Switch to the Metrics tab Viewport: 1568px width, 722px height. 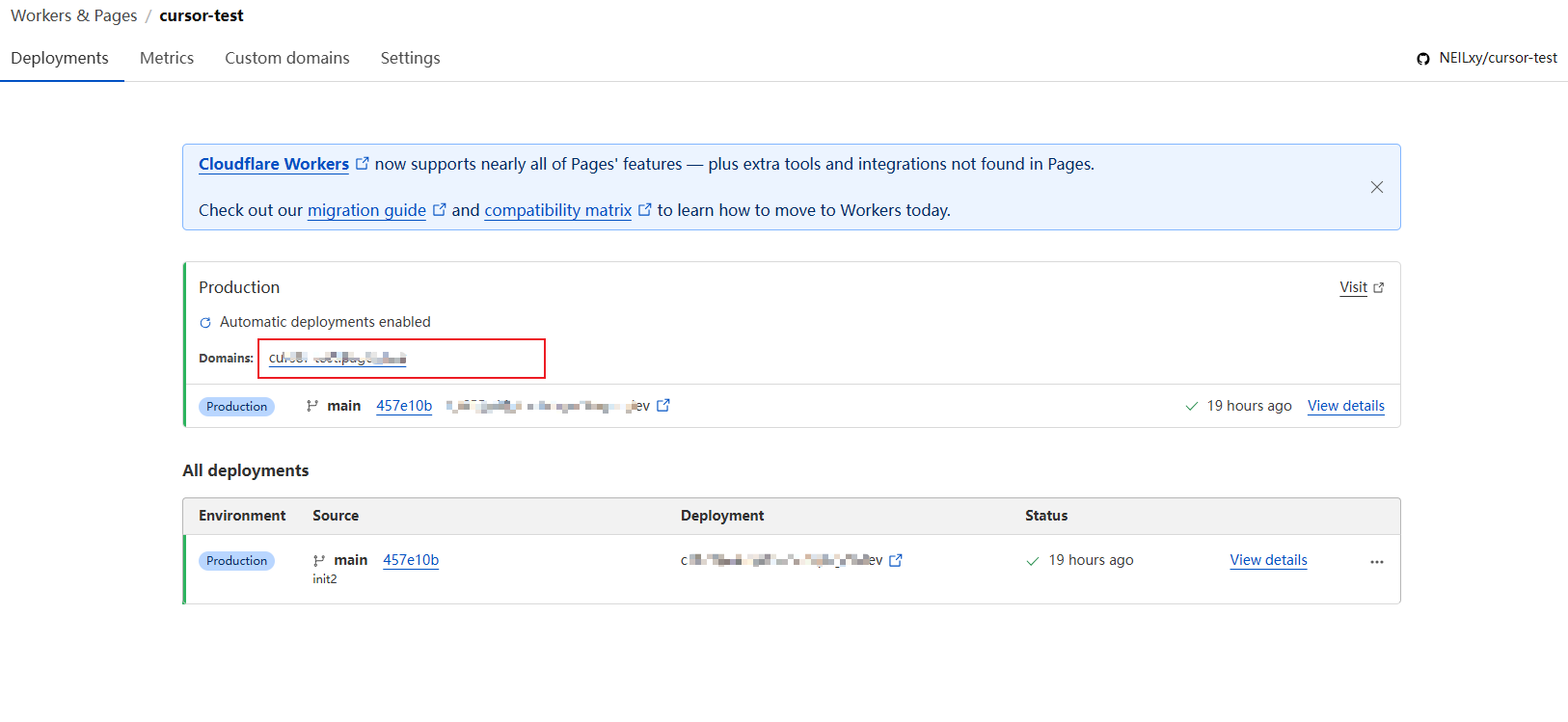pos(167,58)
